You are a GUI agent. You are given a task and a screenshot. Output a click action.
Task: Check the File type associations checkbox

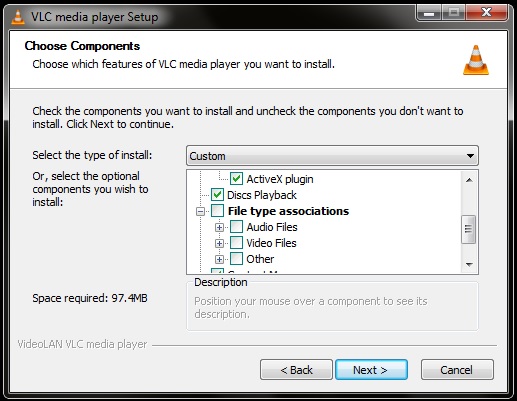(217, 211)
